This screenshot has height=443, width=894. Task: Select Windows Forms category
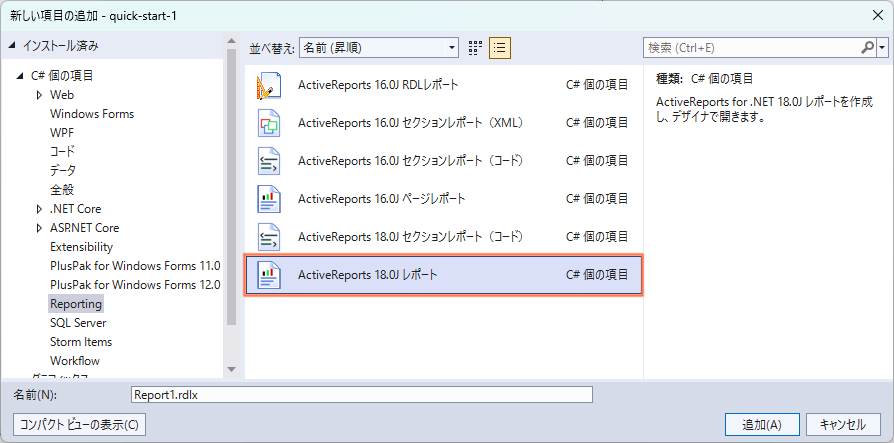click(92, 113)
